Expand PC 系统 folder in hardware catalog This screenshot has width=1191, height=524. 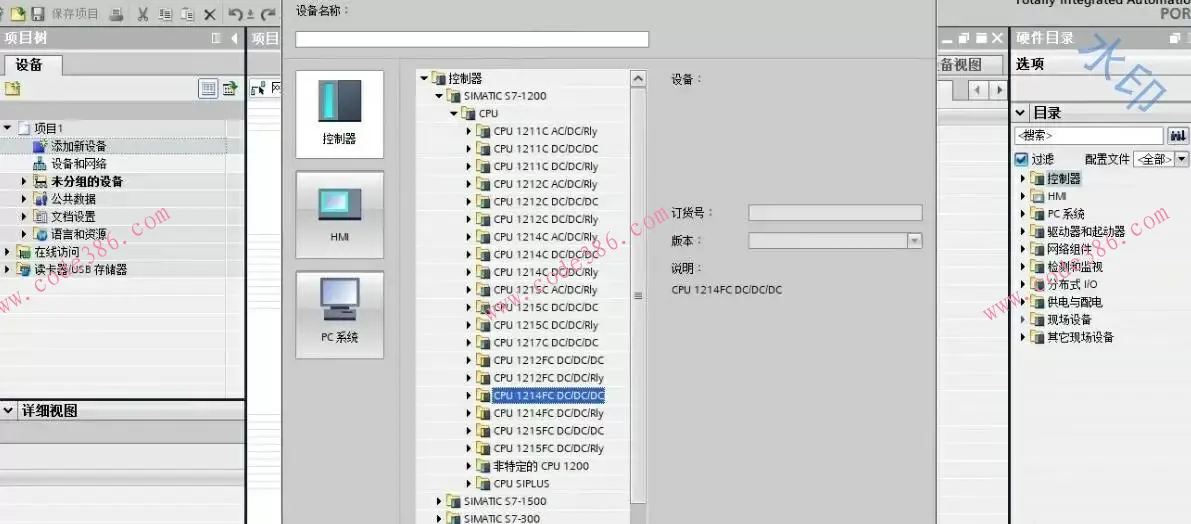pos(1022,214)
